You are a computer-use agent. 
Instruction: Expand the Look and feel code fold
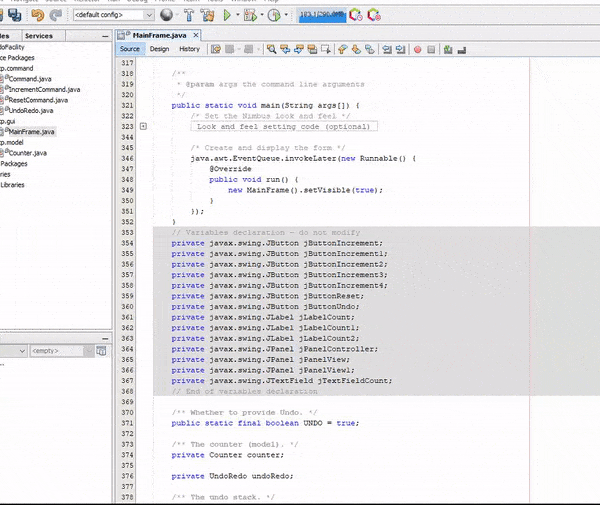coord(144,127)
